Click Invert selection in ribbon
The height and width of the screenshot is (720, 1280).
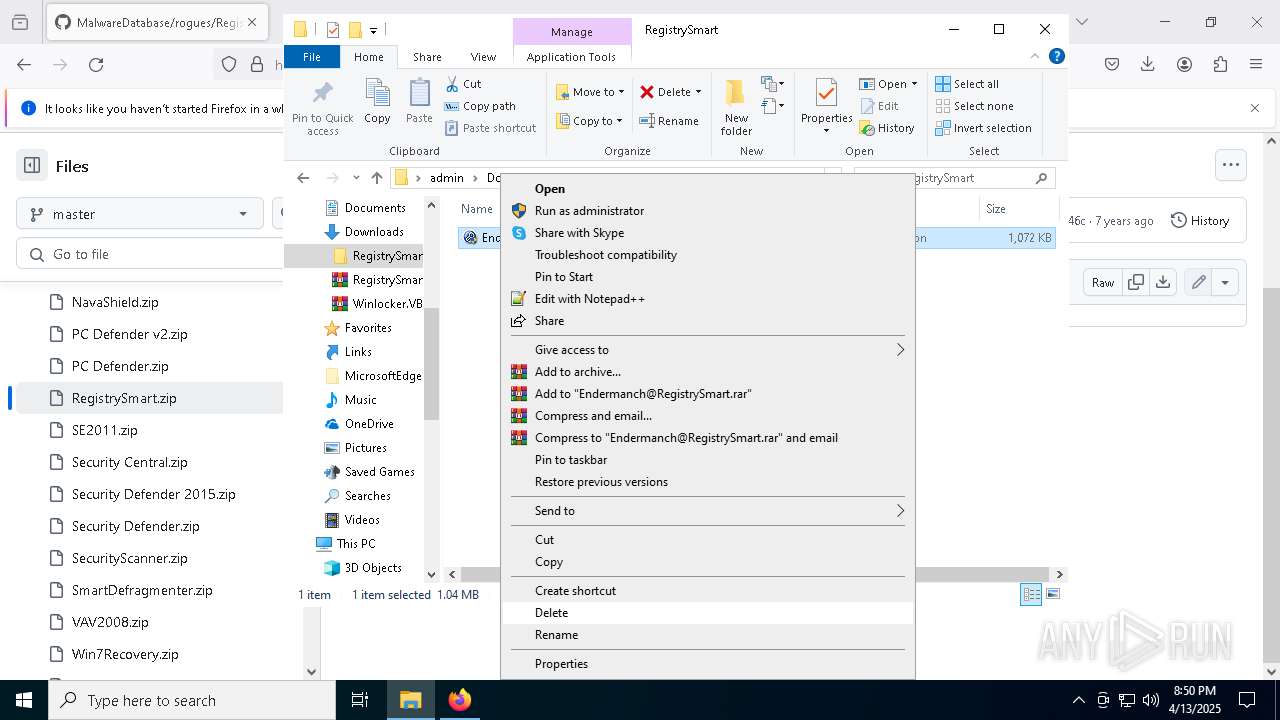tap(983, 128)
